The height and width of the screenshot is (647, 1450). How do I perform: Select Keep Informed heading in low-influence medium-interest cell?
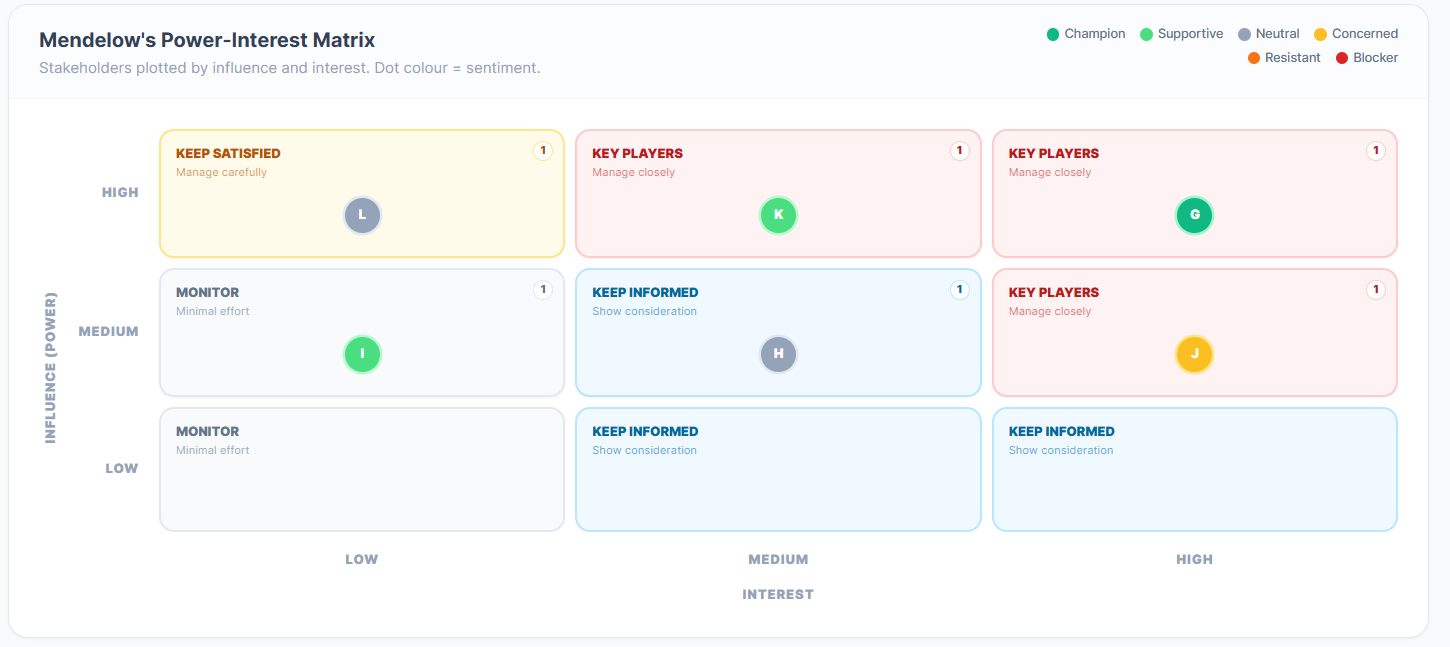(x=645, y=432)
